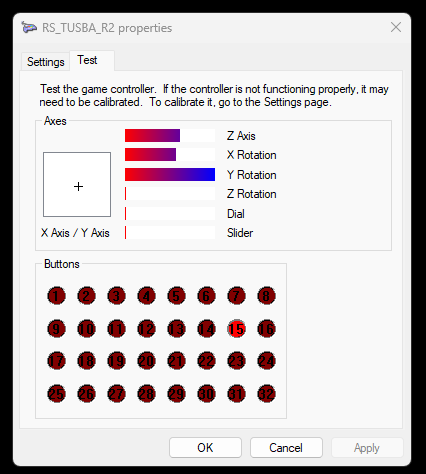Click the Y Rotation progress bar

click(x=170, y=174)
